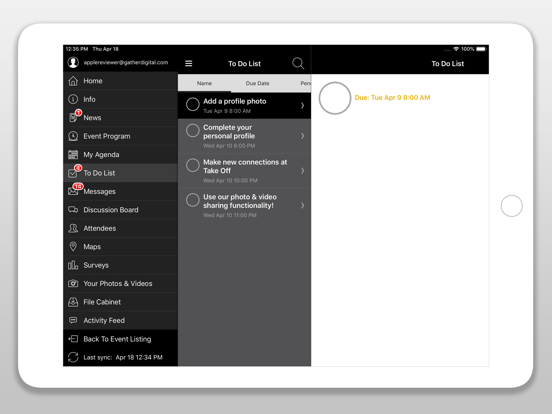The image size is (552, 414).
Task: Open the Messages envelope icon
Action: pos(74,190)
